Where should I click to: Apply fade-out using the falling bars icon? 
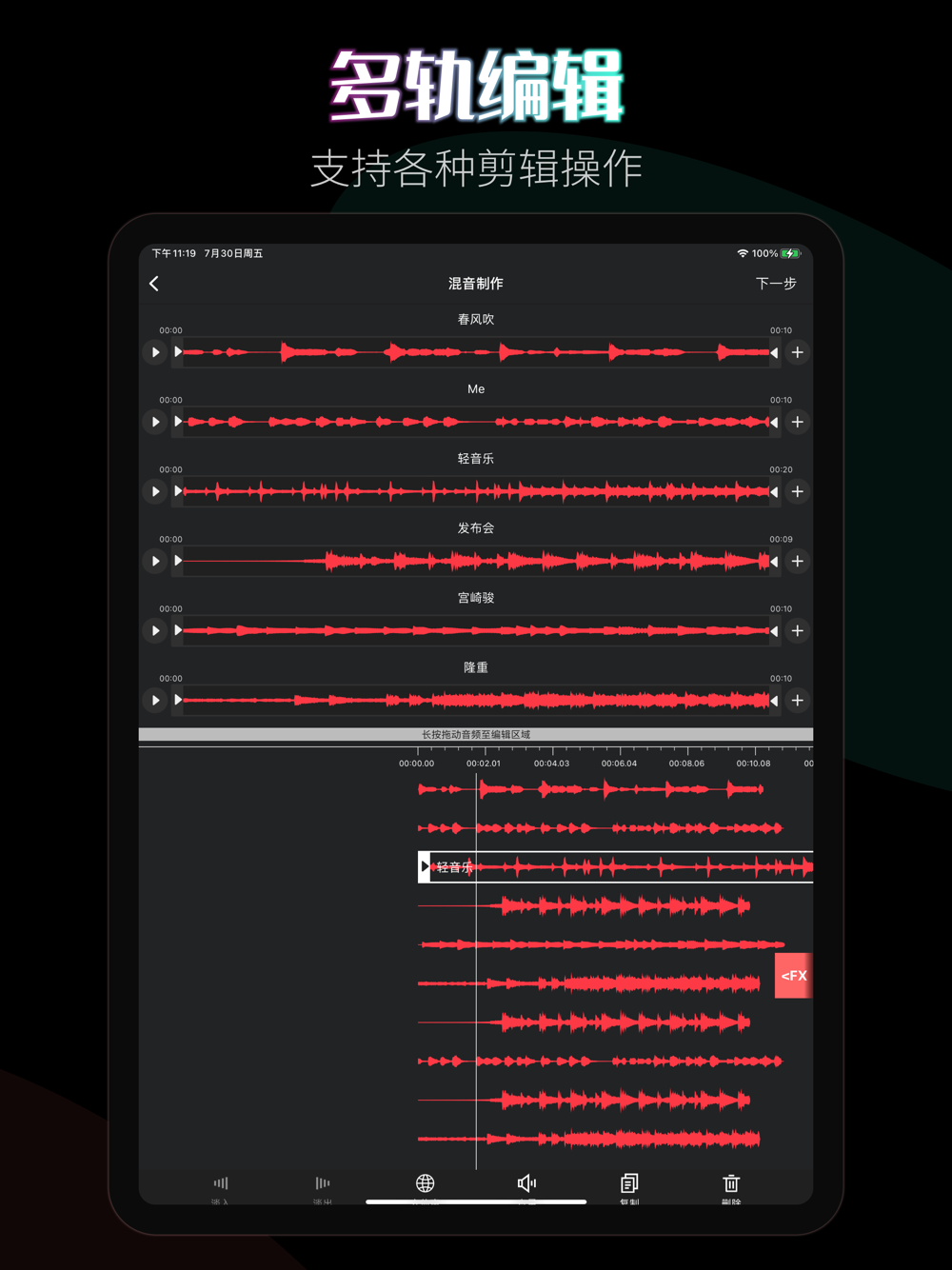[x=323, y=1185]
